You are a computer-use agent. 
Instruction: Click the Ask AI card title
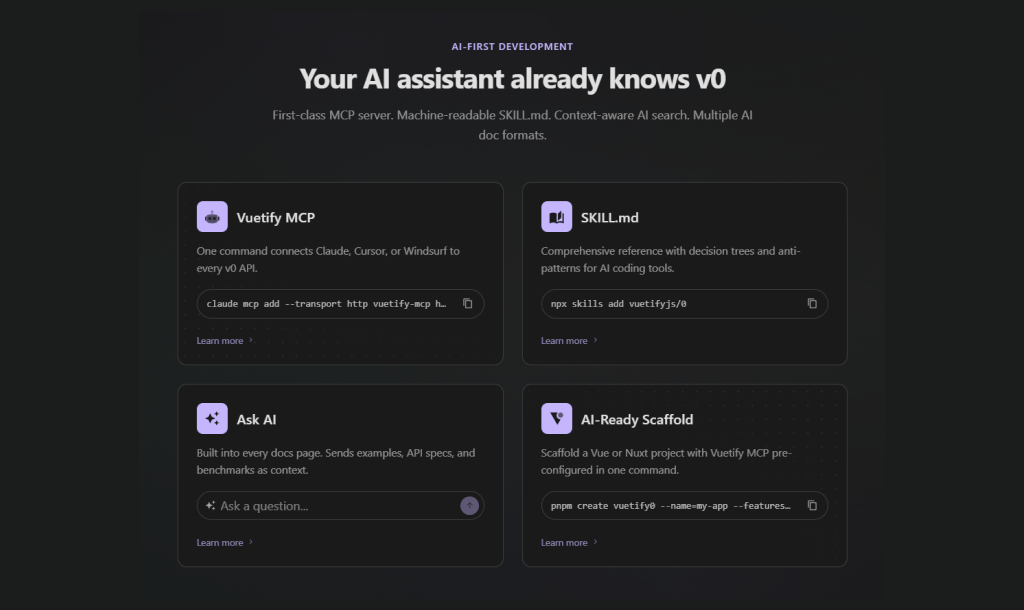[x=256, y=419]
